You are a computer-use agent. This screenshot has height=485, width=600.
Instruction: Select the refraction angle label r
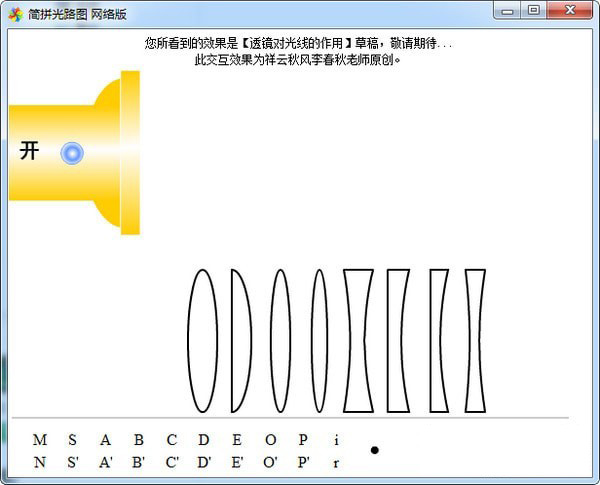[336, 463]
